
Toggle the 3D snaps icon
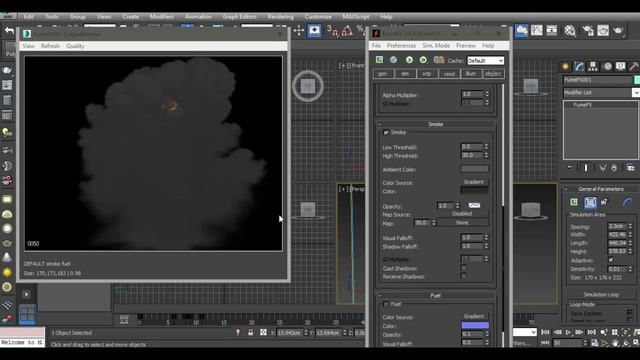pos(333,31)
